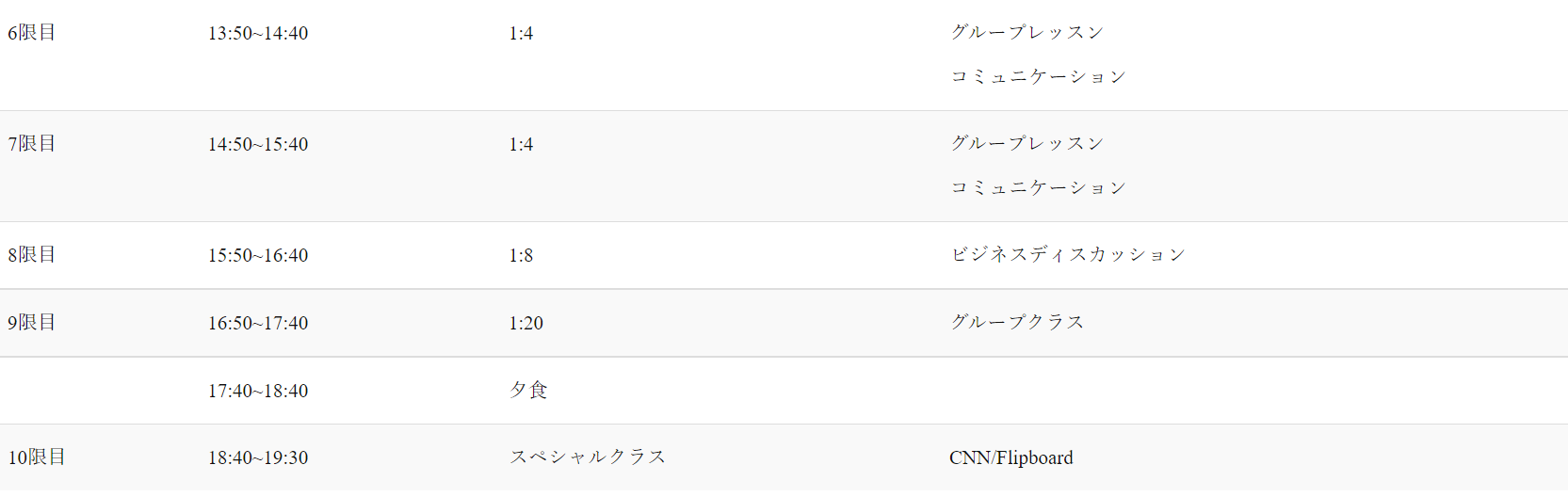Select コミュニケーション in the 7限目 row
1568x497 pixels.
(x=1038, y=187)
